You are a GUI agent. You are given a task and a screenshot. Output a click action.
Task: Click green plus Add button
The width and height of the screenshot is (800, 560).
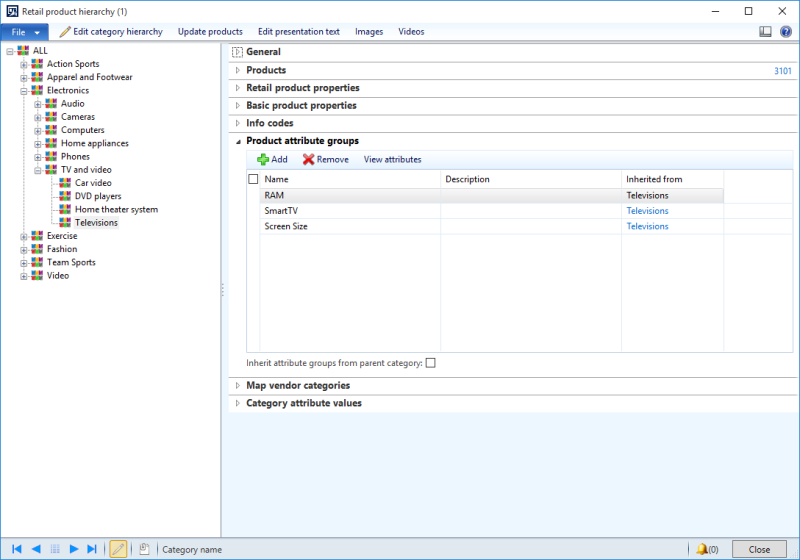point(272,159)
